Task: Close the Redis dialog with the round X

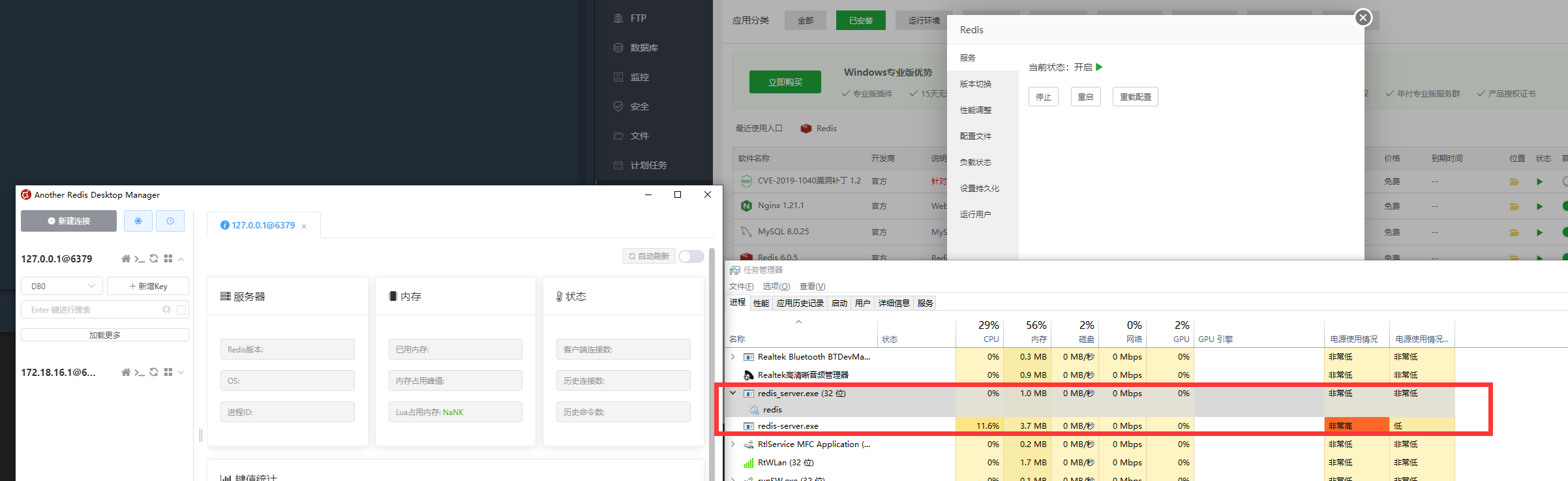Action: click(x=1363, y=18)
